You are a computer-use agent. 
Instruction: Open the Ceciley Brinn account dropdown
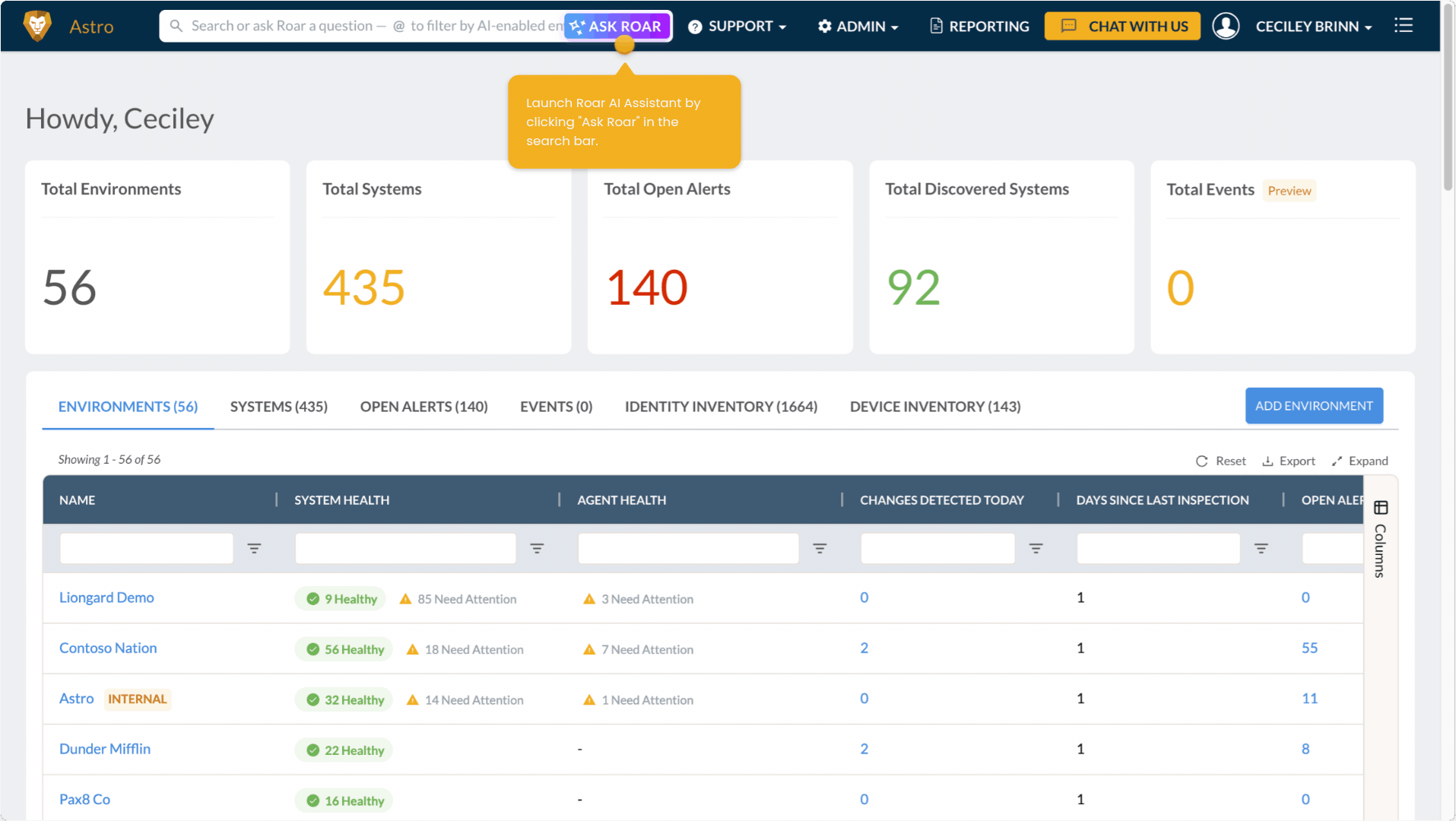click(1314, 27)
